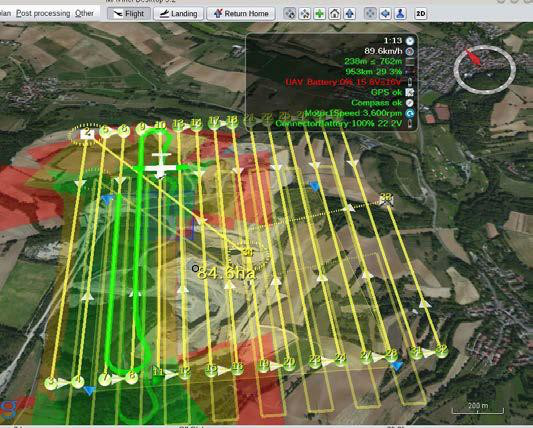Click the flight-time clock icon
533x428 pixels.
tap(410, 41)
